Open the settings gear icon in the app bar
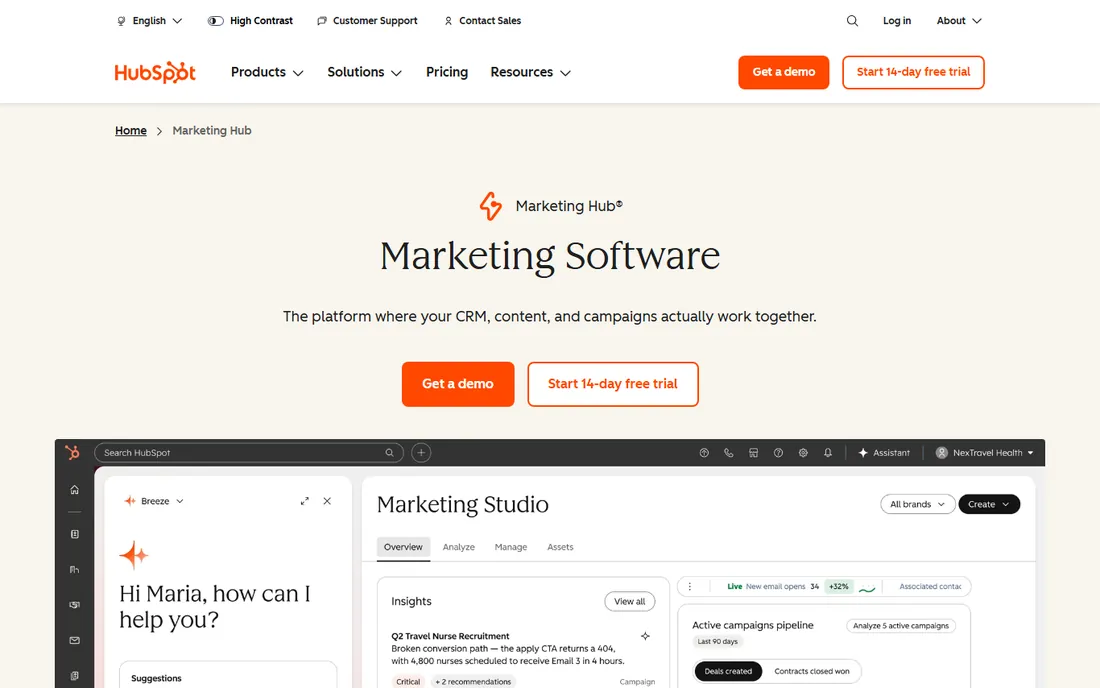 point(803,453)
